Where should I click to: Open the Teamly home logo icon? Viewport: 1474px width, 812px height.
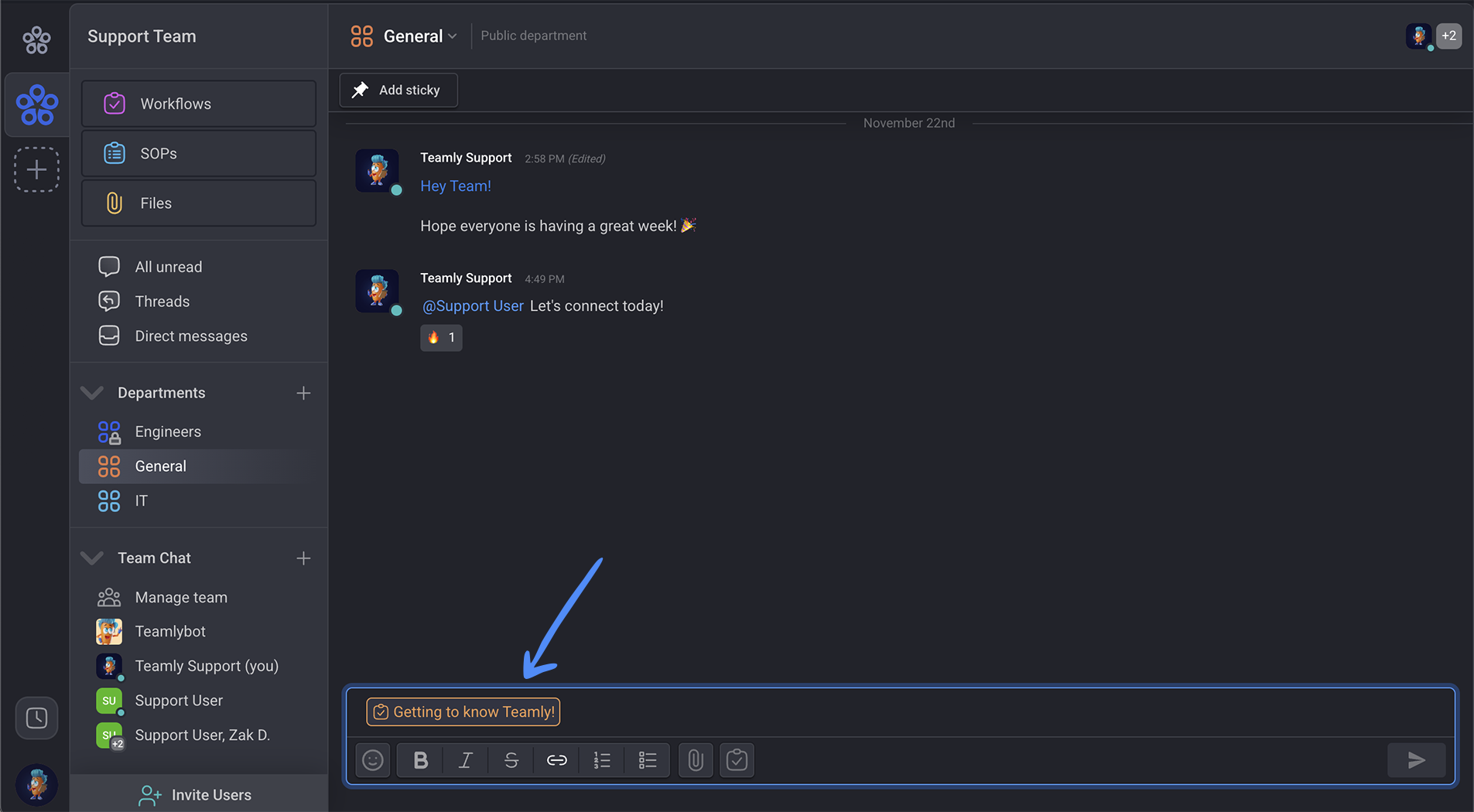click(36, 39)
